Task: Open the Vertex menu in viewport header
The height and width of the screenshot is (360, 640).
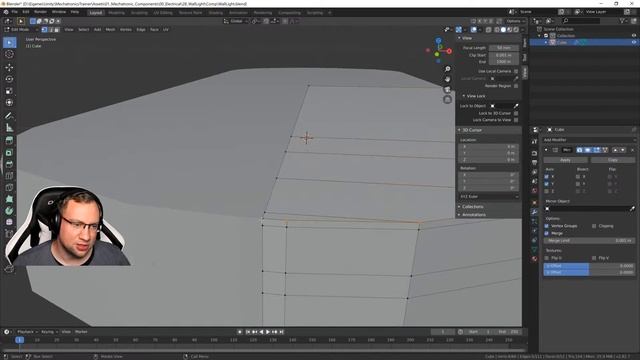Action: click(x=126, y=30)
